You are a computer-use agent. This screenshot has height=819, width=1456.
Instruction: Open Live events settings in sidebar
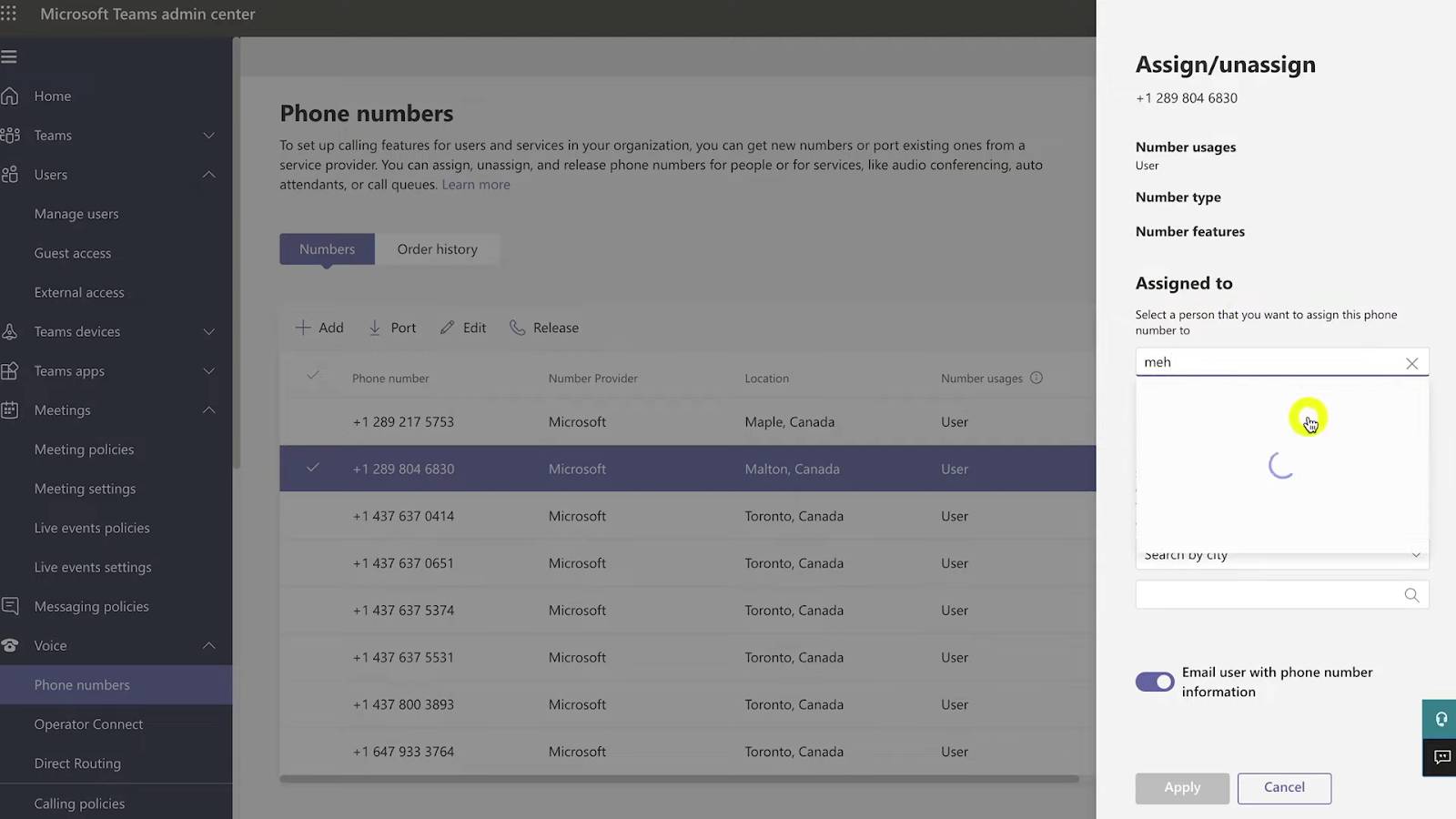tap(93, 567)
